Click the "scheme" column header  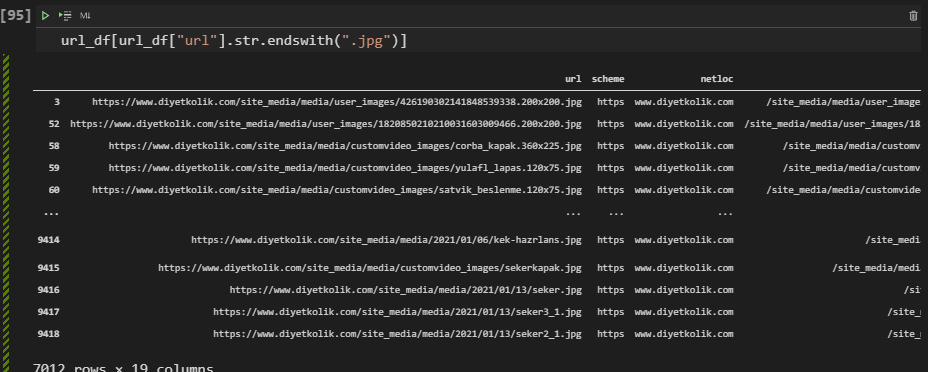608,79
